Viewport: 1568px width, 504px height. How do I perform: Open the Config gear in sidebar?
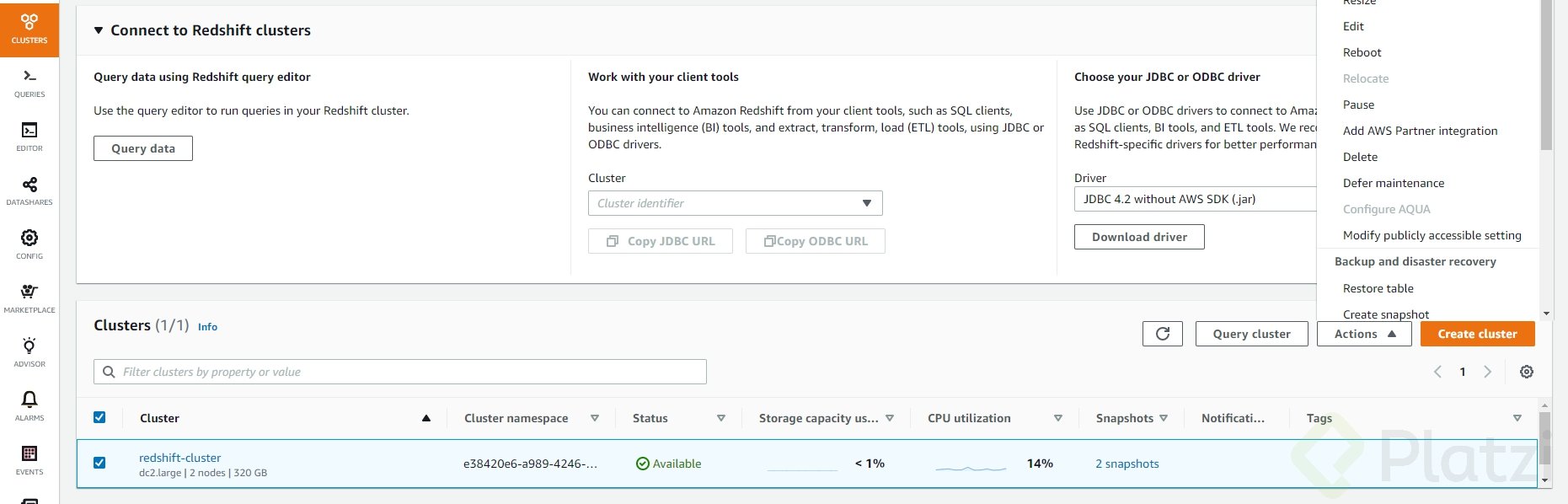(x=29, y=244)
